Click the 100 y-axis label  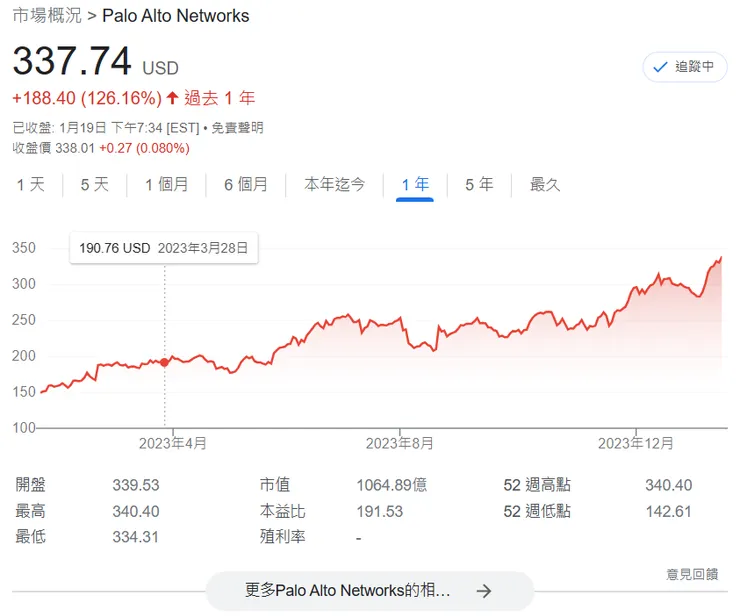[24, 428]
